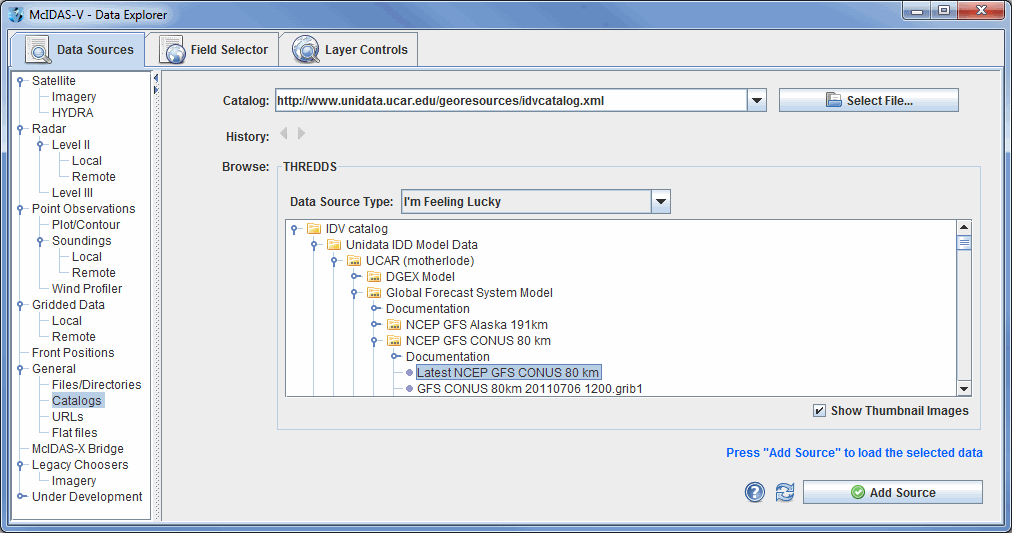Click the tree scrollbar down arrow
This screenshot has width=1012, height=533.
click(x=964, y=388)
